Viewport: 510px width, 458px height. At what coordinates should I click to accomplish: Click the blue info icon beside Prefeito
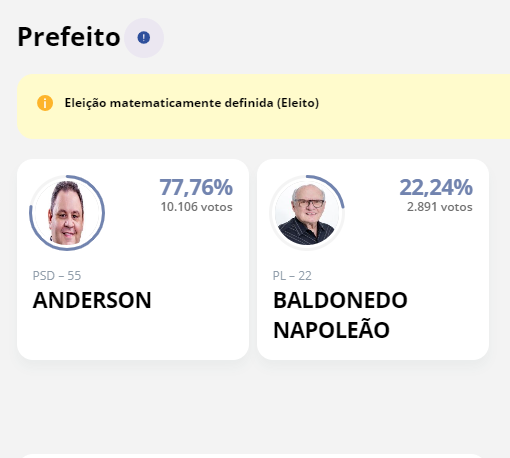(x=144, y=38)
